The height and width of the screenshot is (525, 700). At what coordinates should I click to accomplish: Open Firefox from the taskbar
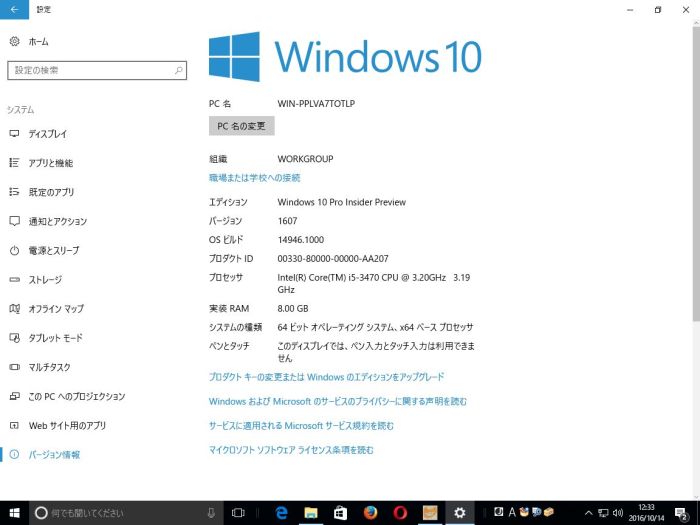[x=370, y=512]
